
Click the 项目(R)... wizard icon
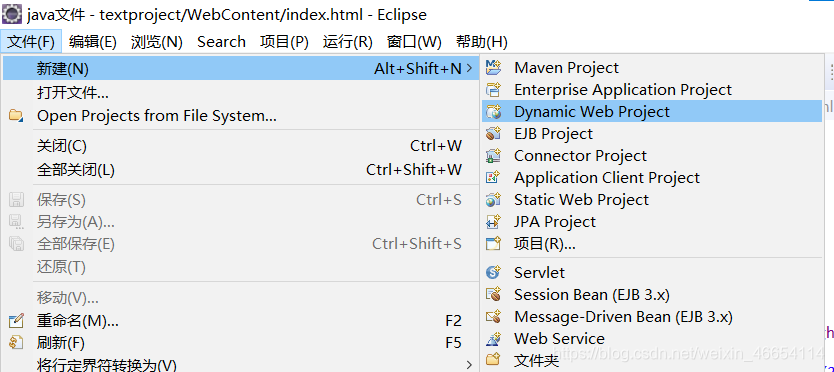tap(494, 244)
